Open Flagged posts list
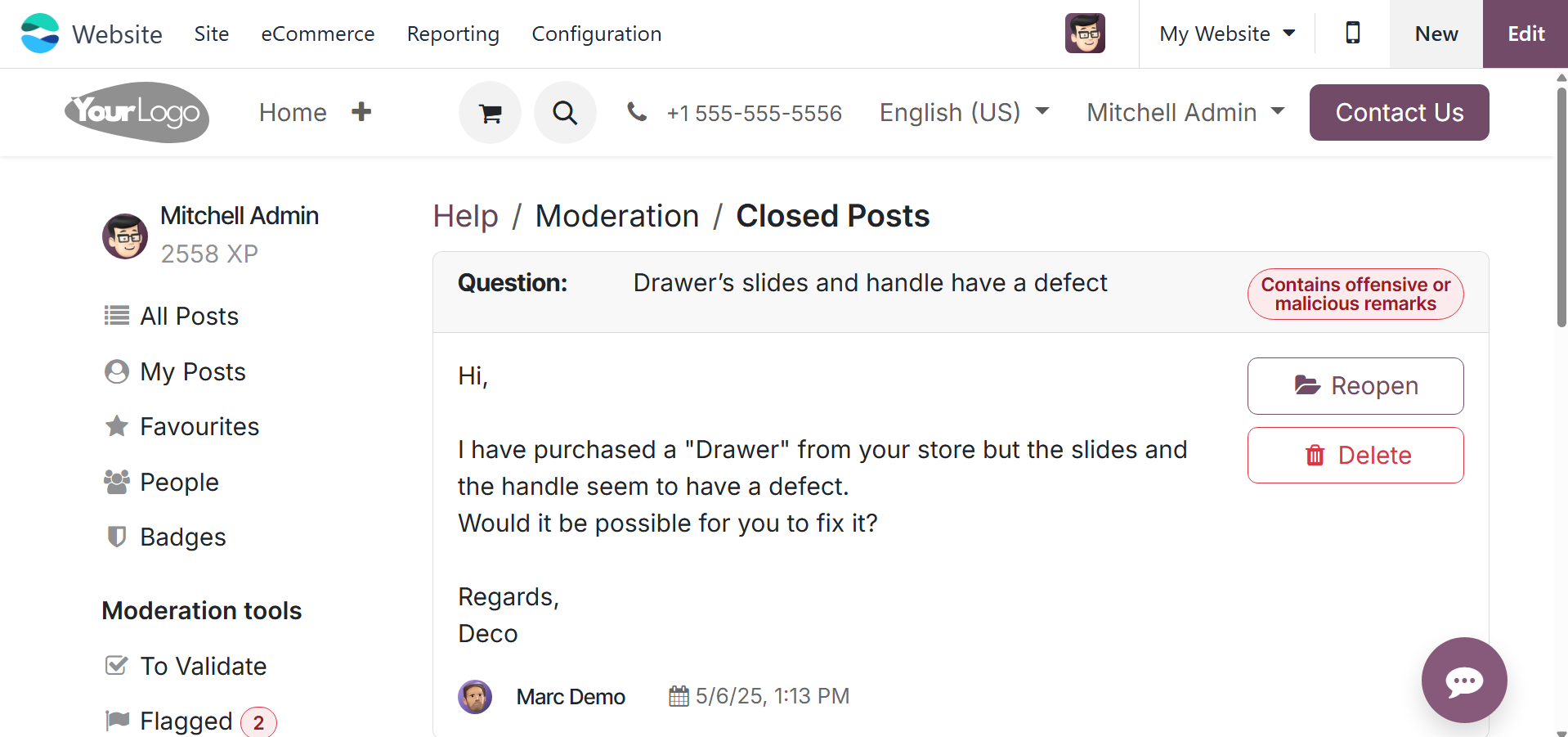 click(x=186, y=721)
